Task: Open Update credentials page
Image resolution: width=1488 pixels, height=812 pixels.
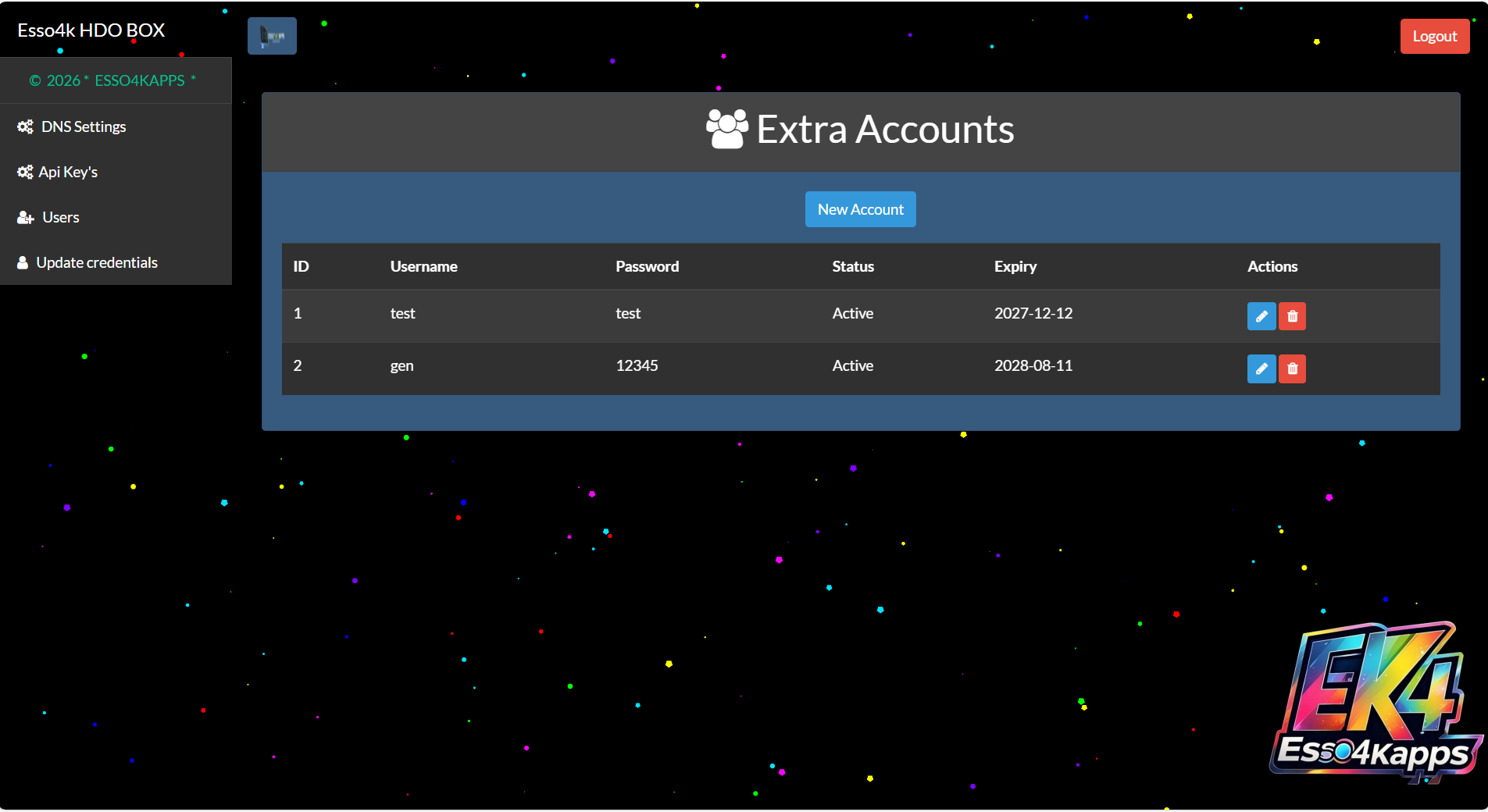Action: coord(97,262)
